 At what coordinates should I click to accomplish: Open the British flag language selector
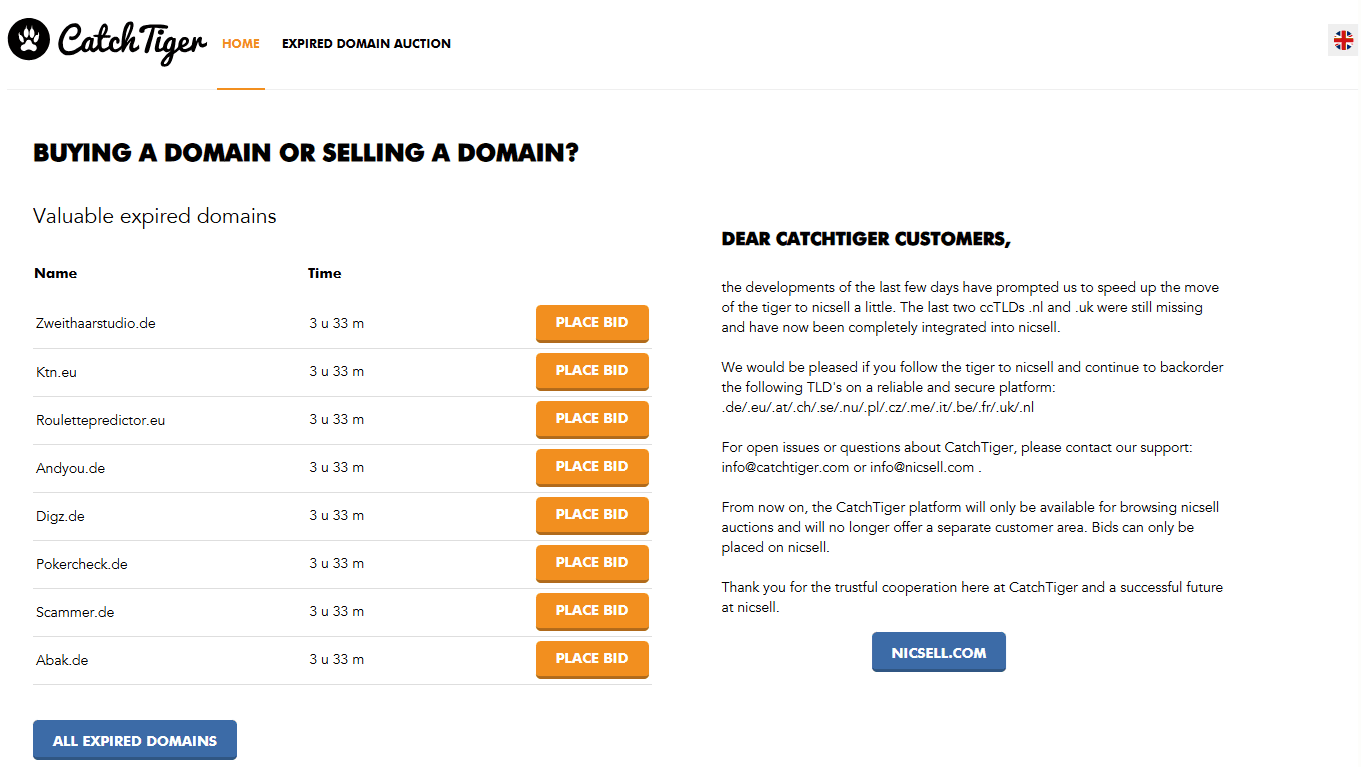pos(1344,40)
